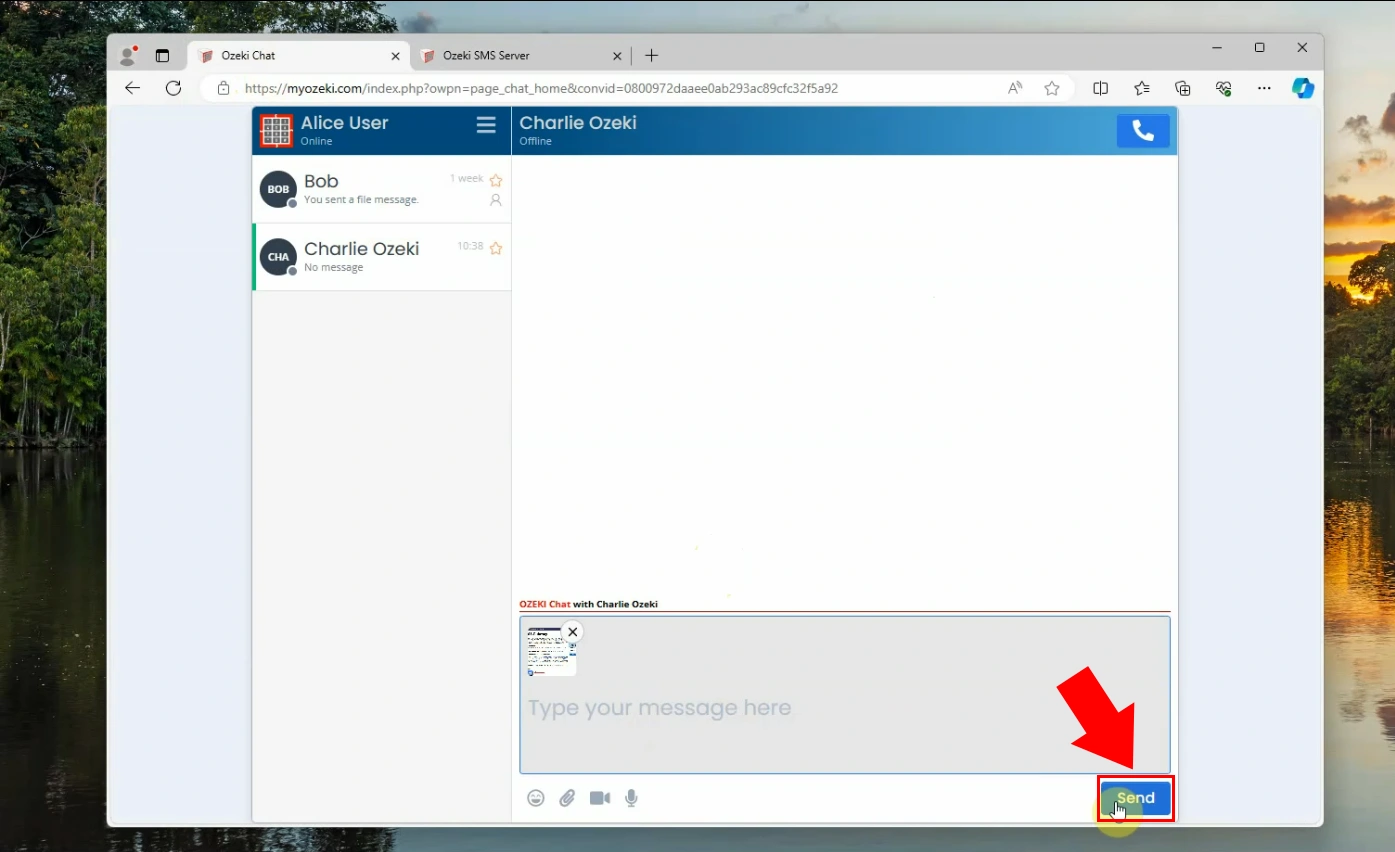1395x852 pixels.
Task: Open the Copilot sidebar
Action: click(1302, 88)
